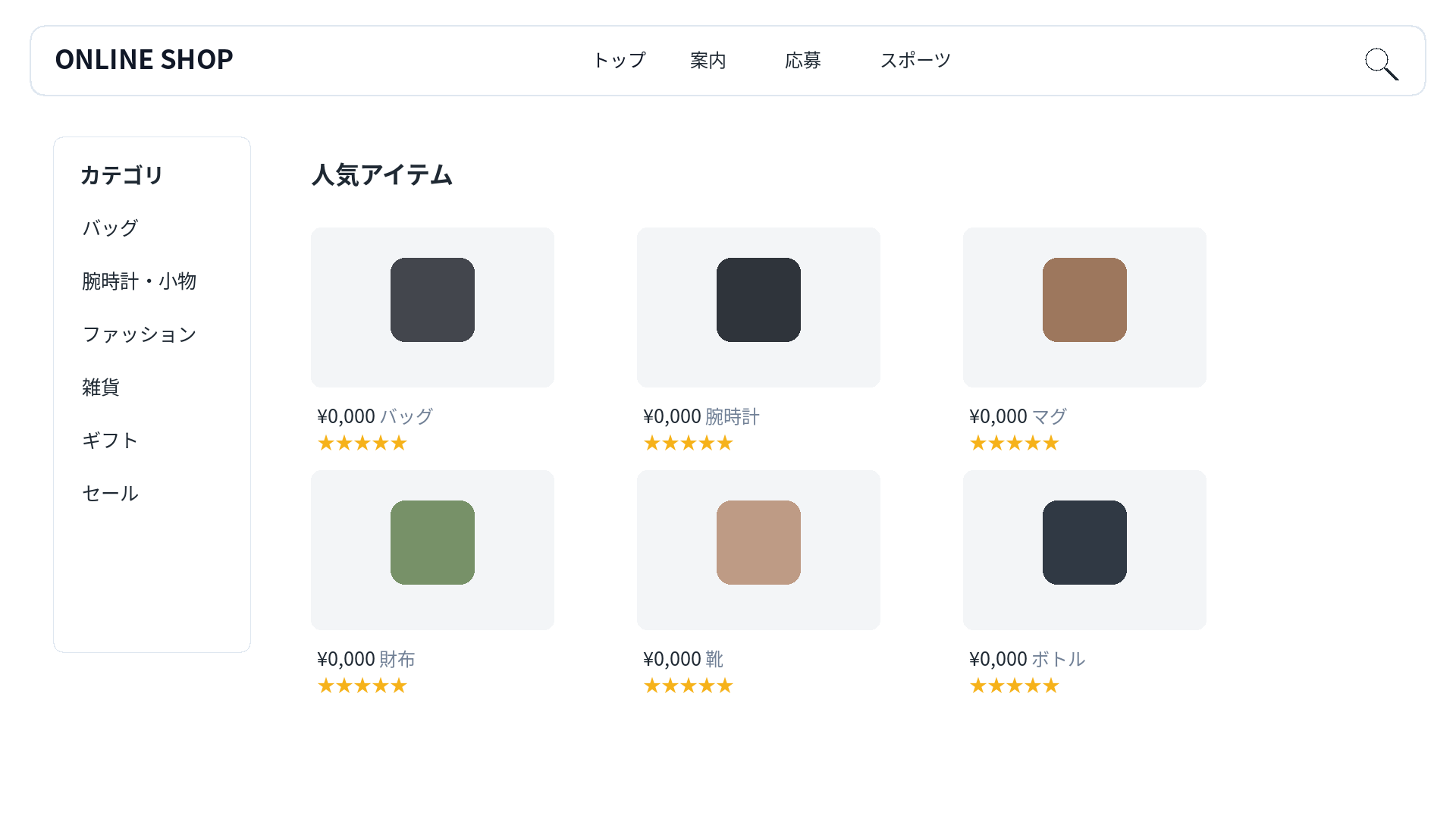Screen dimensions: 1456x819
Task: Click the ONLINE SHOP logo
Action: [144, 59]
